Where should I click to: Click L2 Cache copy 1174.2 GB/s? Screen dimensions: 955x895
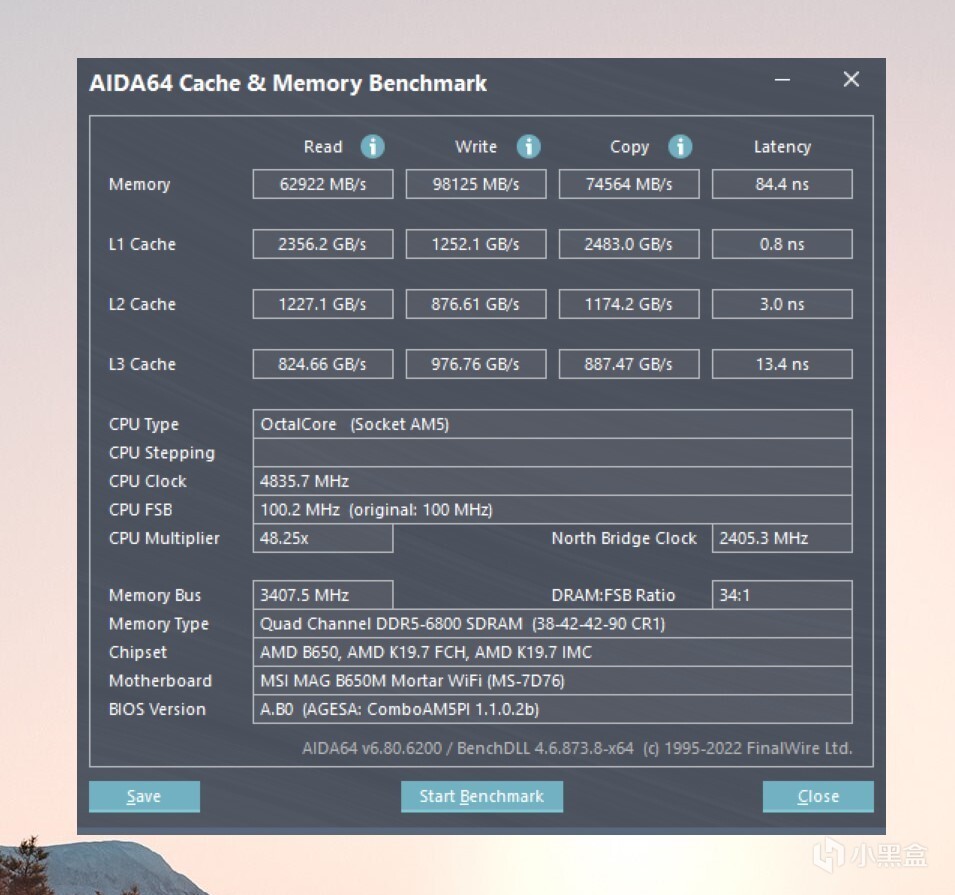(x=629, y=304)
